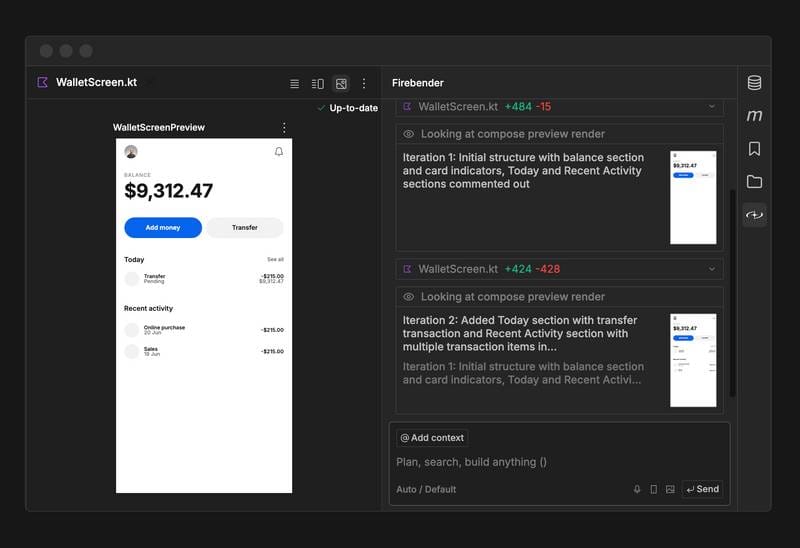Select the WalletScreen.kt editor tab
800x548 pixels.
(x=96, y=83)
